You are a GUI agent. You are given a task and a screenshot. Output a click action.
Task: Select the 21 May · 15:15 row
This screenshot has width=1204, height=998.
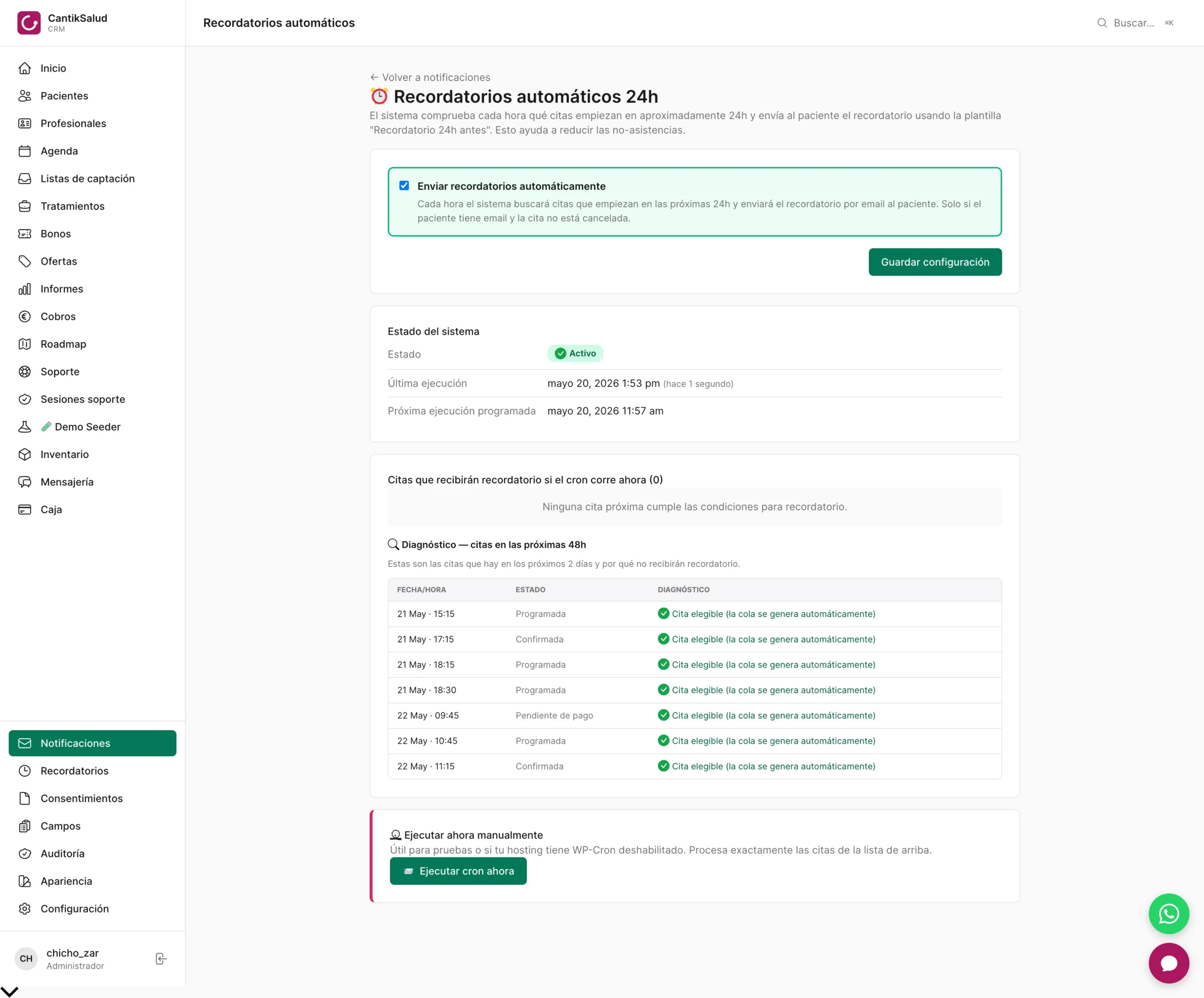coord(694,613)
